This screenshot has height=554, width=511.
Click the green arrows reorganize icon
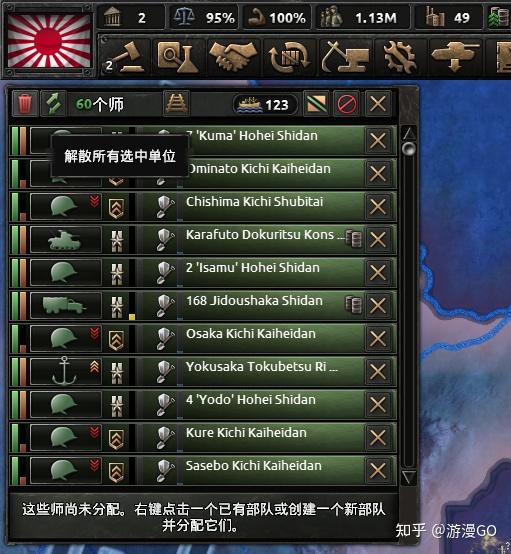[53, 104]
